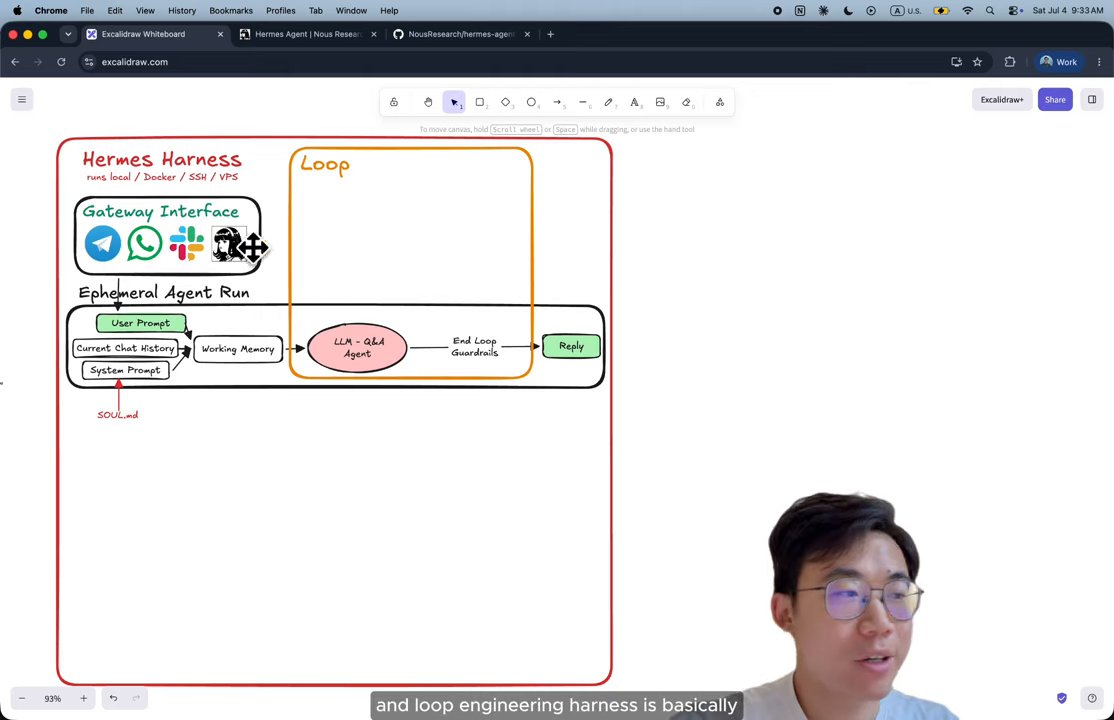1114x720 pixels.
Task: Open the Excalidraw+ link button
Action: click(x=1002, y=100)
